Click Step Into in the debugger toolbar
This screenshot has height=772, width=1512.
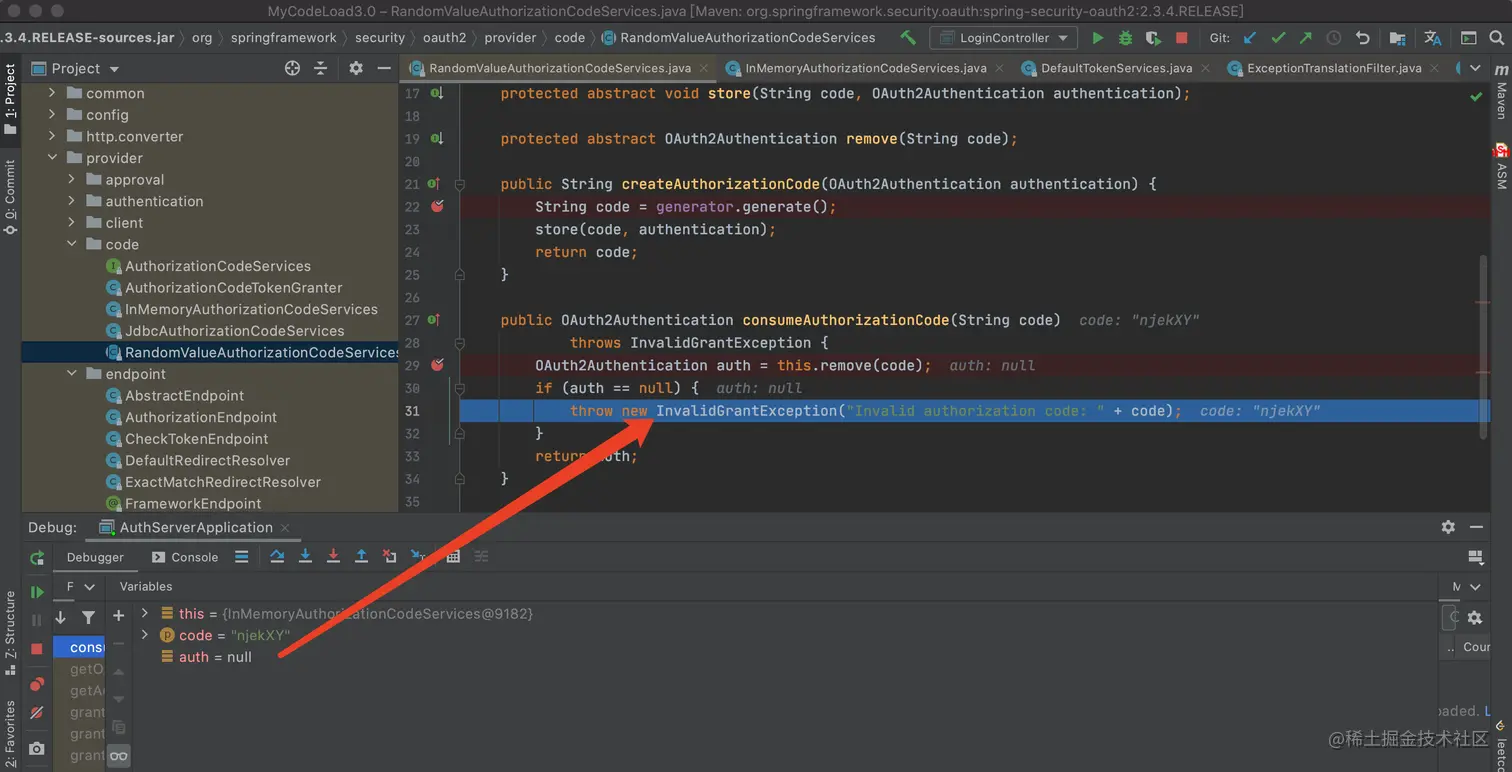click(305, 557)
